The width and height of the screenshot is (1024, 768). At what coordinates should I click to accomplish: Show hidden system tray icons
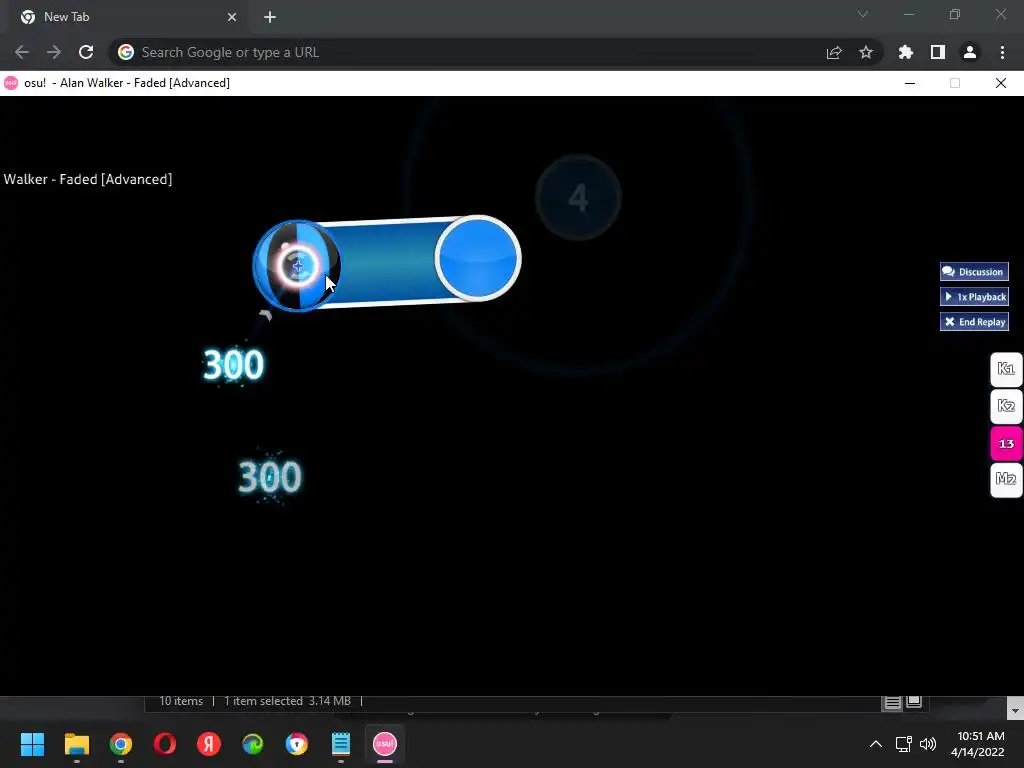(x=876, y=744)
